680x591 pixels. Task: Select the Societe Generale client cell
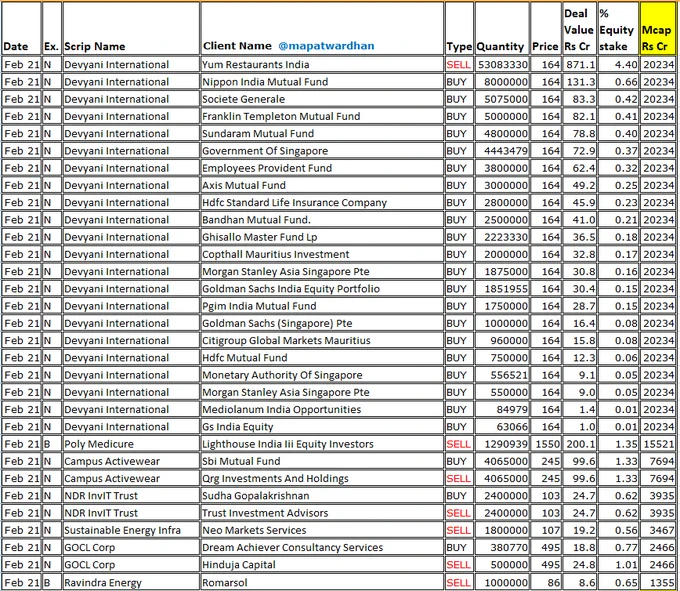[x=322, y=99]
